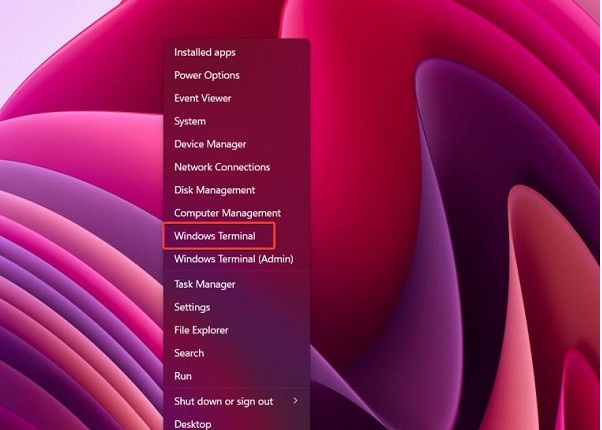Launch Event Viewer
The width and height of the screenshot is (602, 430).
203,98
